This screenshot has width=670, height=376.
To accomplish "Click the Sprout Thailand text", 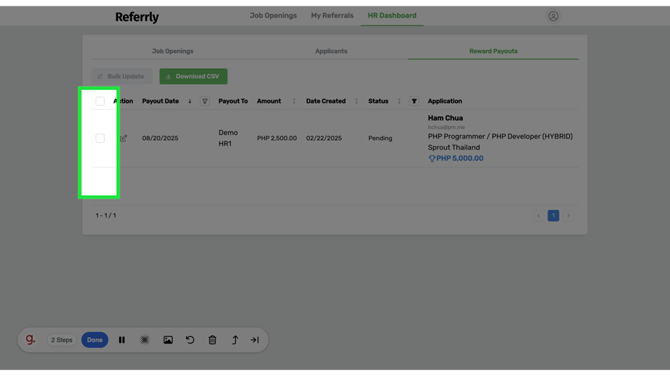I will coord(454,147).
